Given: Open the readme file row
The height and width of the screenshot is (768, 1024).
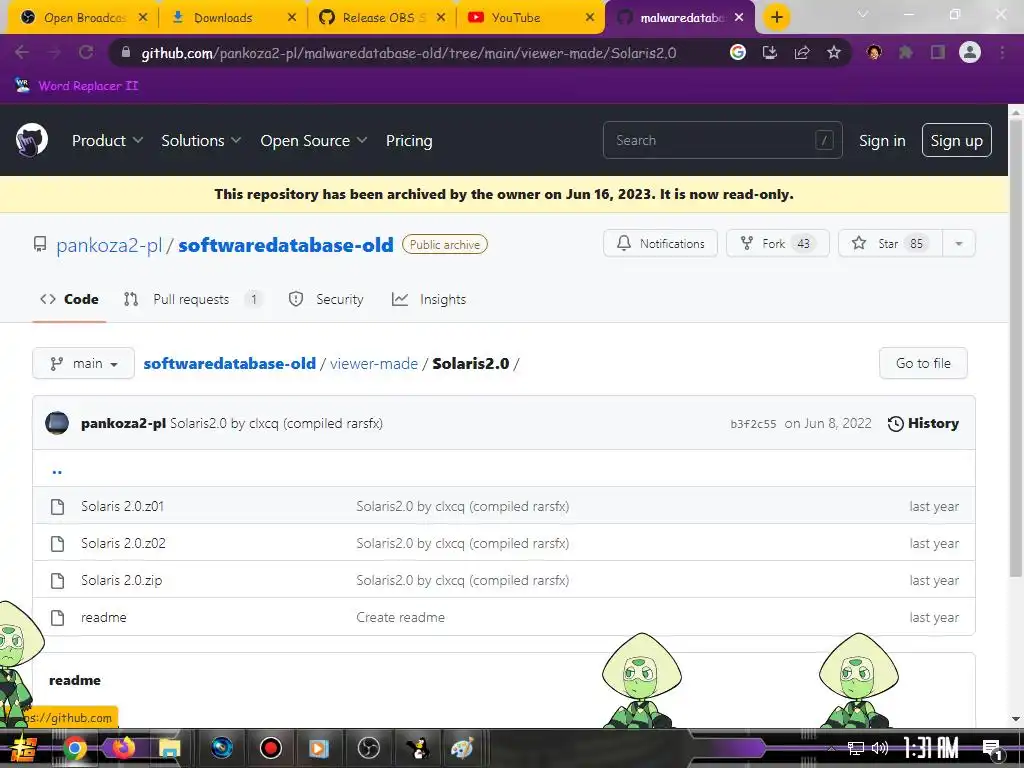Looking at the screenshot, I should click(504, 617).
